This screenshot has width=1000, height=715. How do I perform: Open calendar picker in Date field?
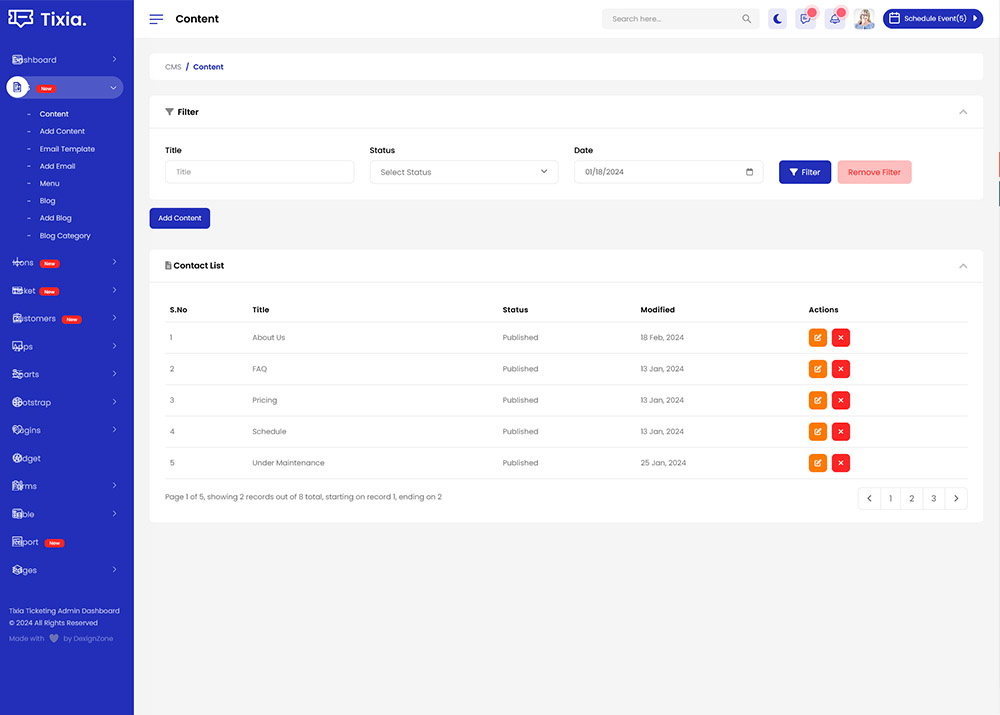coord(750,172)
